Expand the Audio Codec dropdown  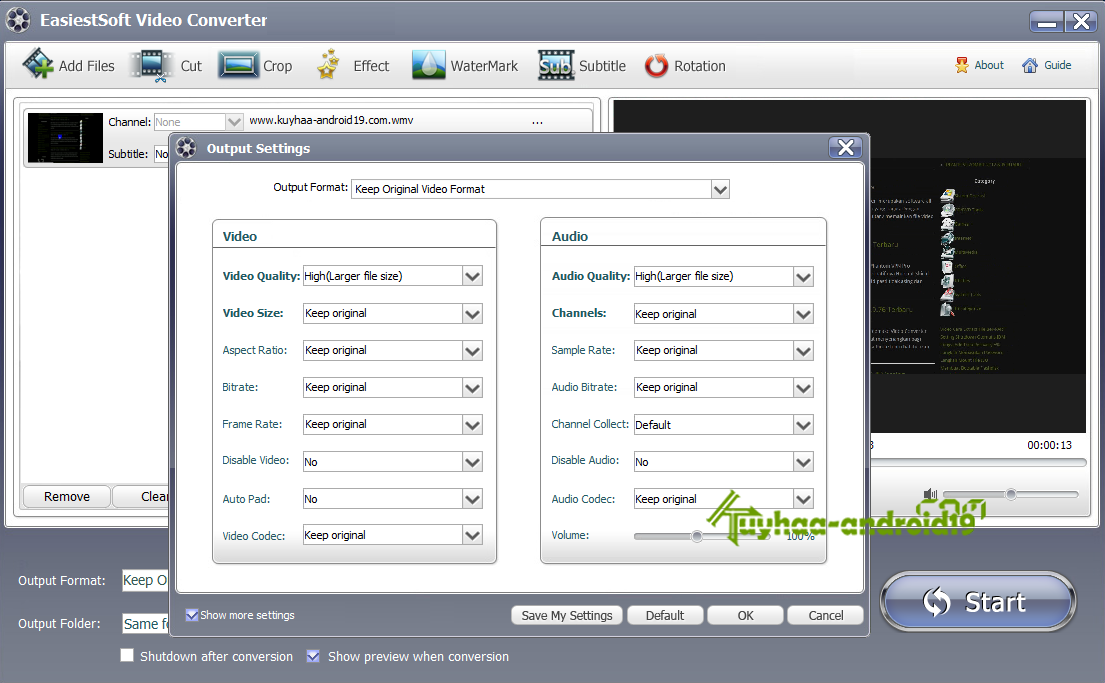pyautogui.click(x=803, y=499)
